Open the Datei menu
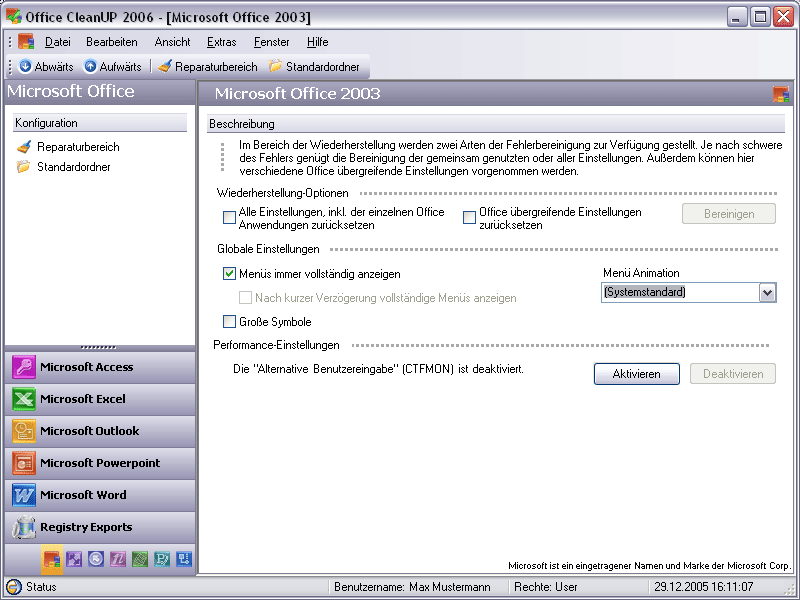 pos(58,42)
